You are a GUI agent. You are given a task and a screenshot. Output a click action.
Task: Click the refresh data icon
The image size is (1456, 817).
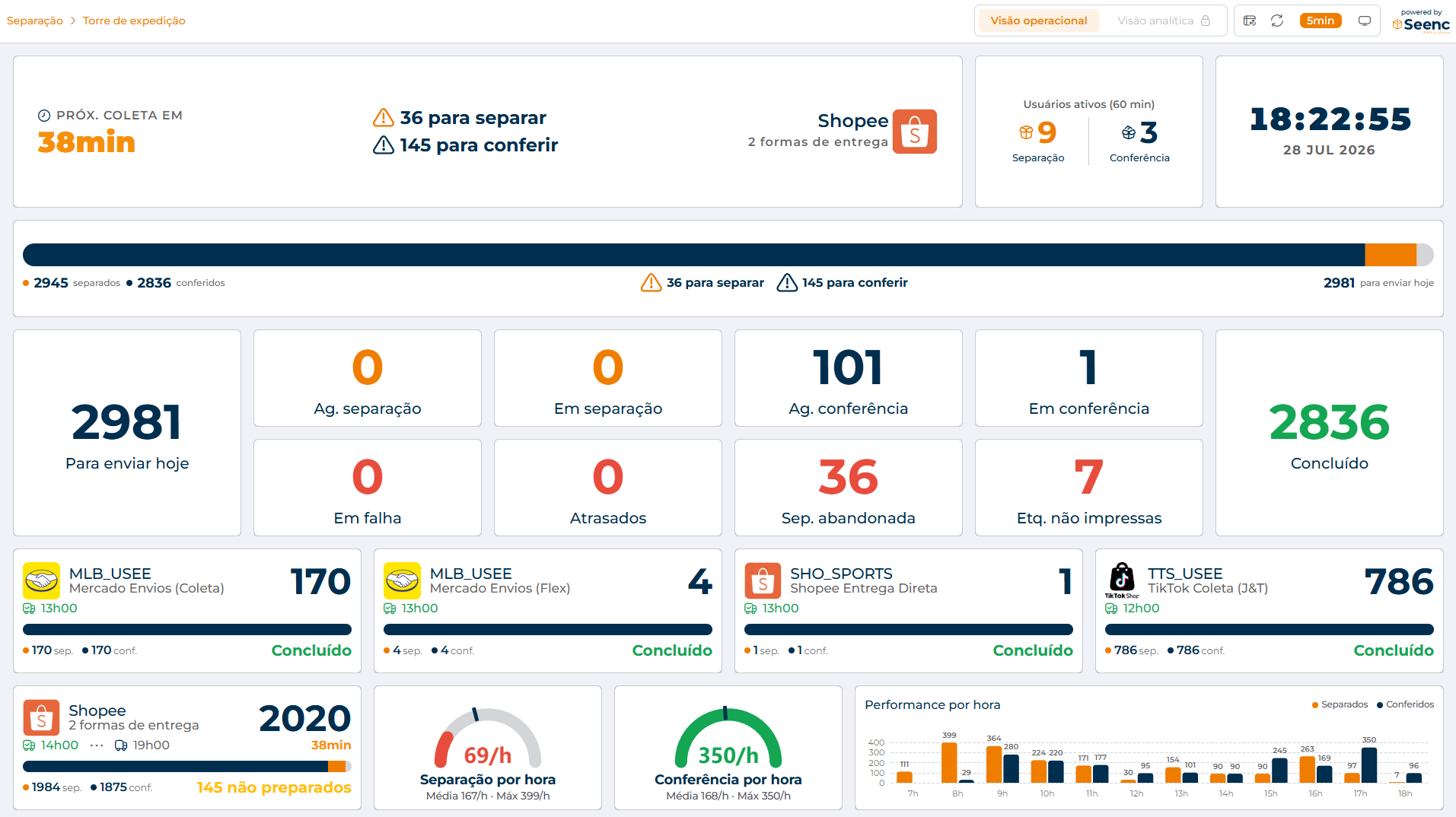pyautogui.click(x=1277, y=21)
